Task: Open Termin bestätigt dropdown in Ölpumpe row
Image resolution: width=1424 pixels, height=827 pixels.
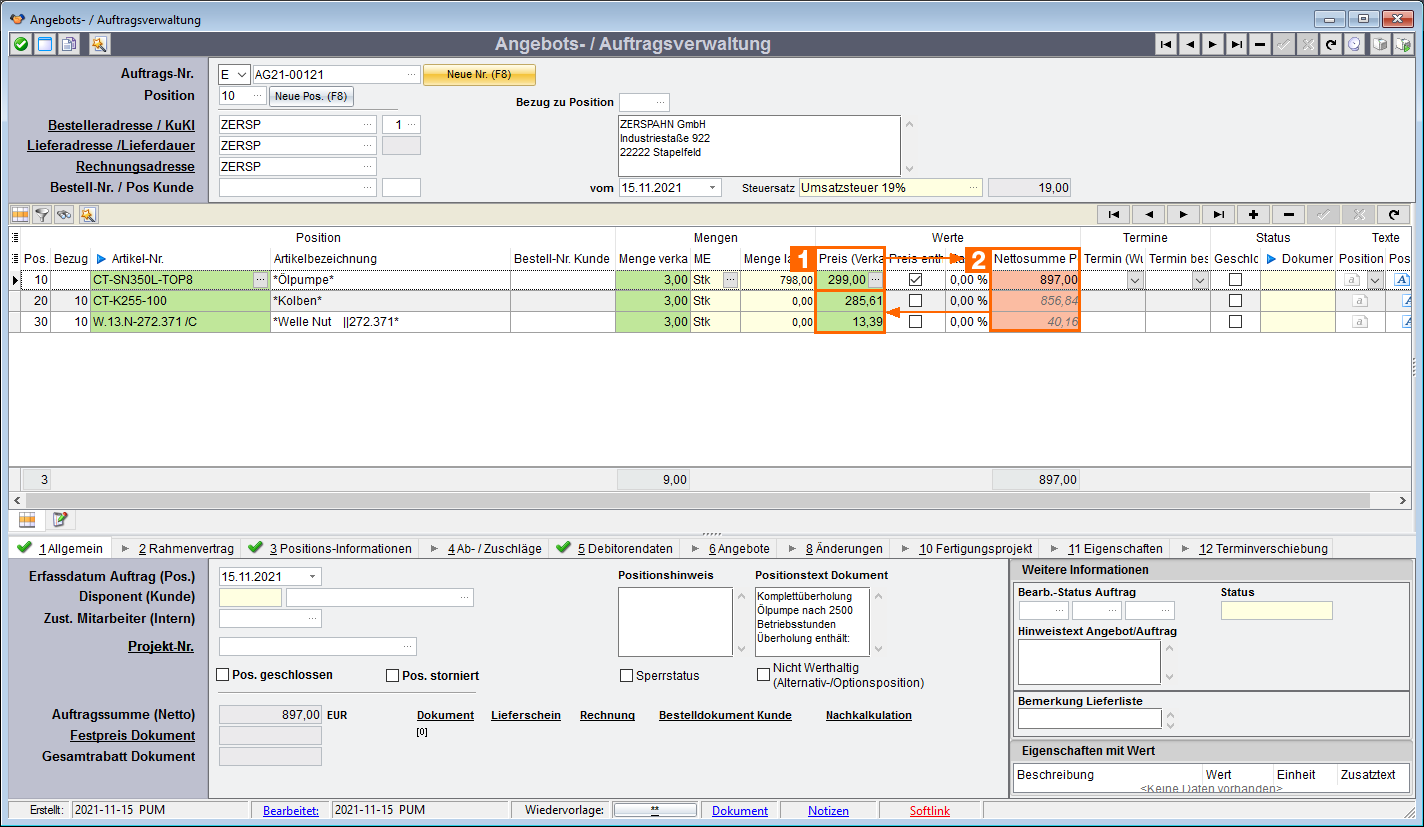Action: click(1200, 280)
